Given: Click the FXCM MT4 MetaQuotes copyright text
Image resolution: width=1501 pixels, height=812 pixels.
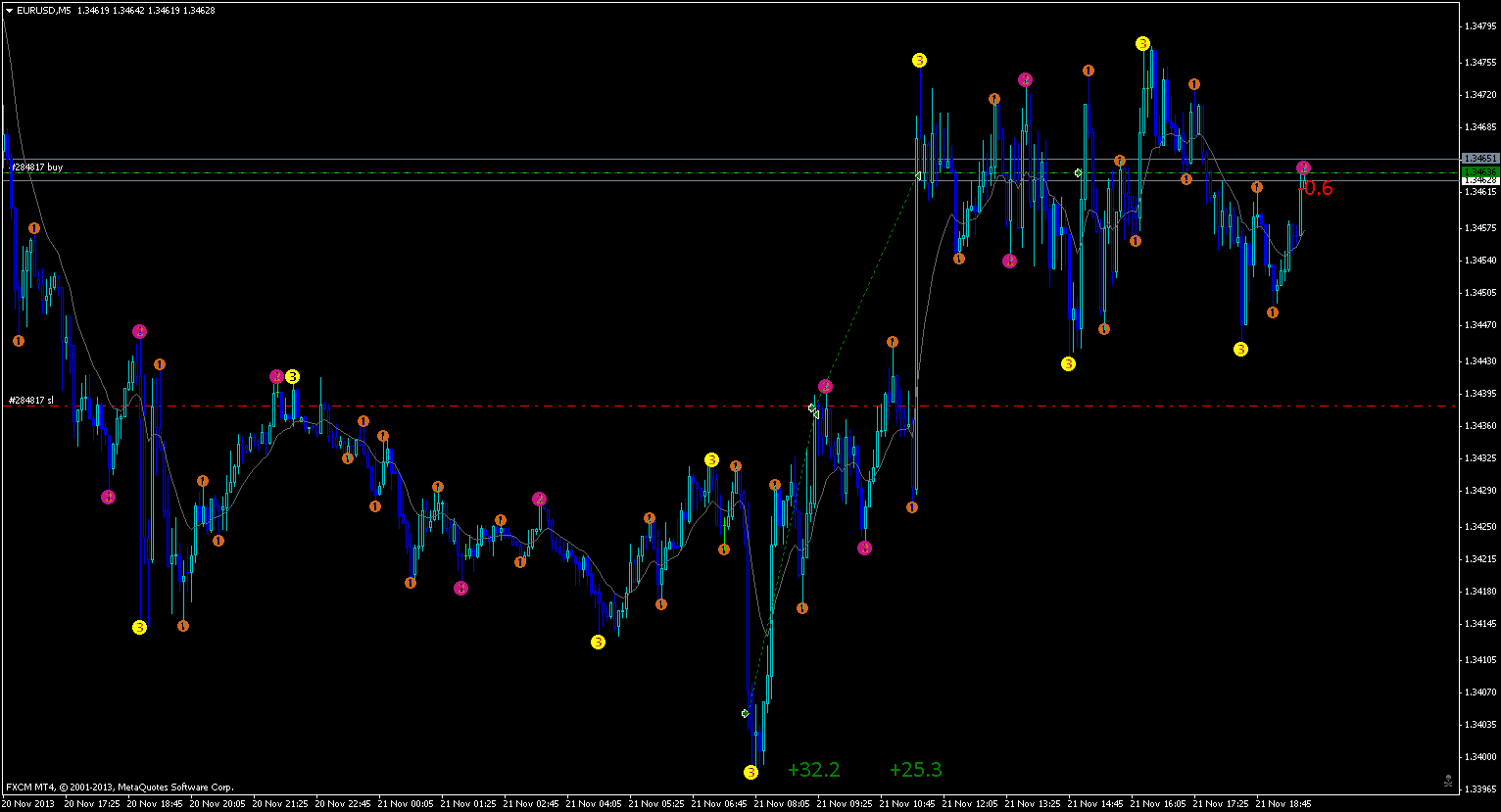Looking at the screenshot, I should tap(119, 787).
